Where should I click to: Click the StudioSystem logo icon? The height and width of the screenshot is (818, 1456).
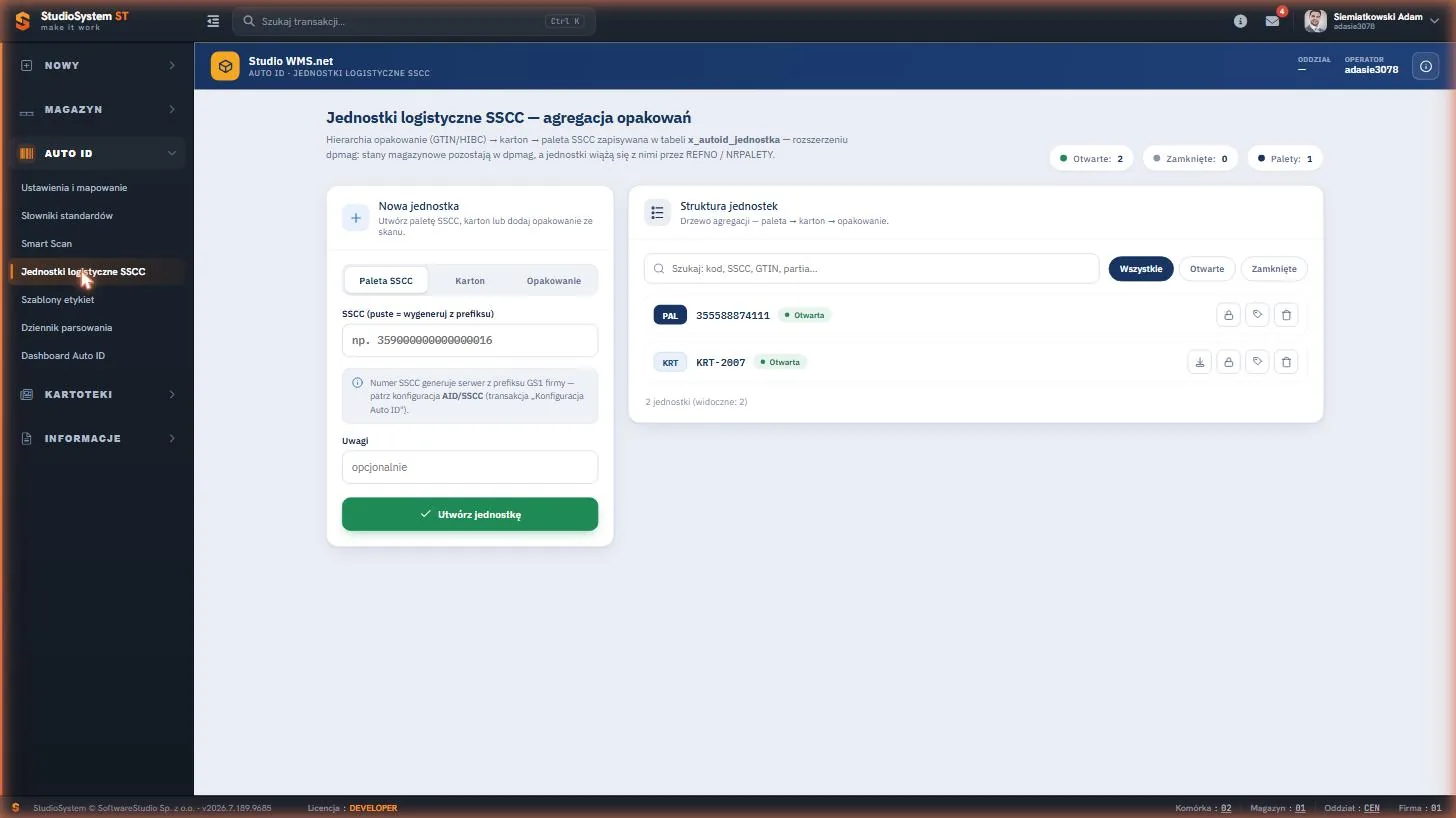[x=22, y=21]
